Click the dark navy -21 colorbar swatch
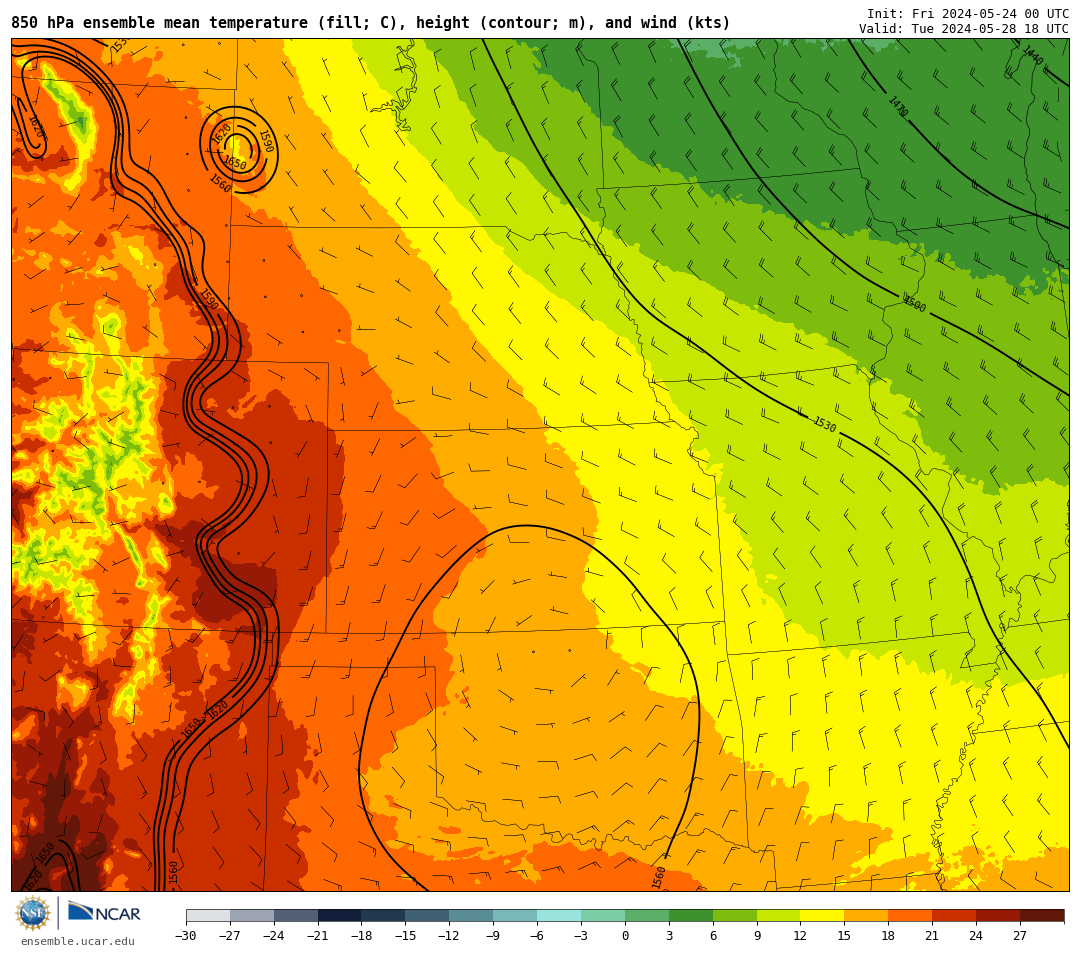 pos(339,915)
